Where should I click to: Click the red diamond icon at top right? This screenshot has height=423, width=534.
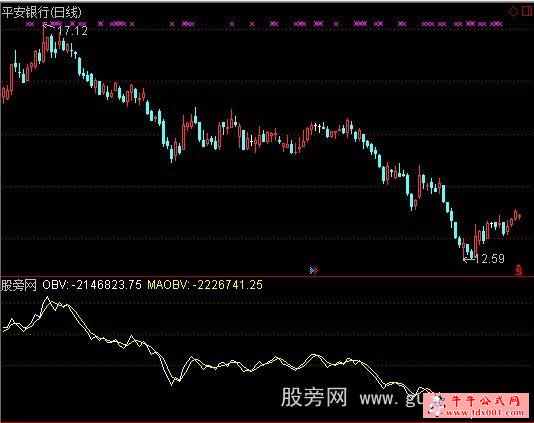tap(513, 12)
